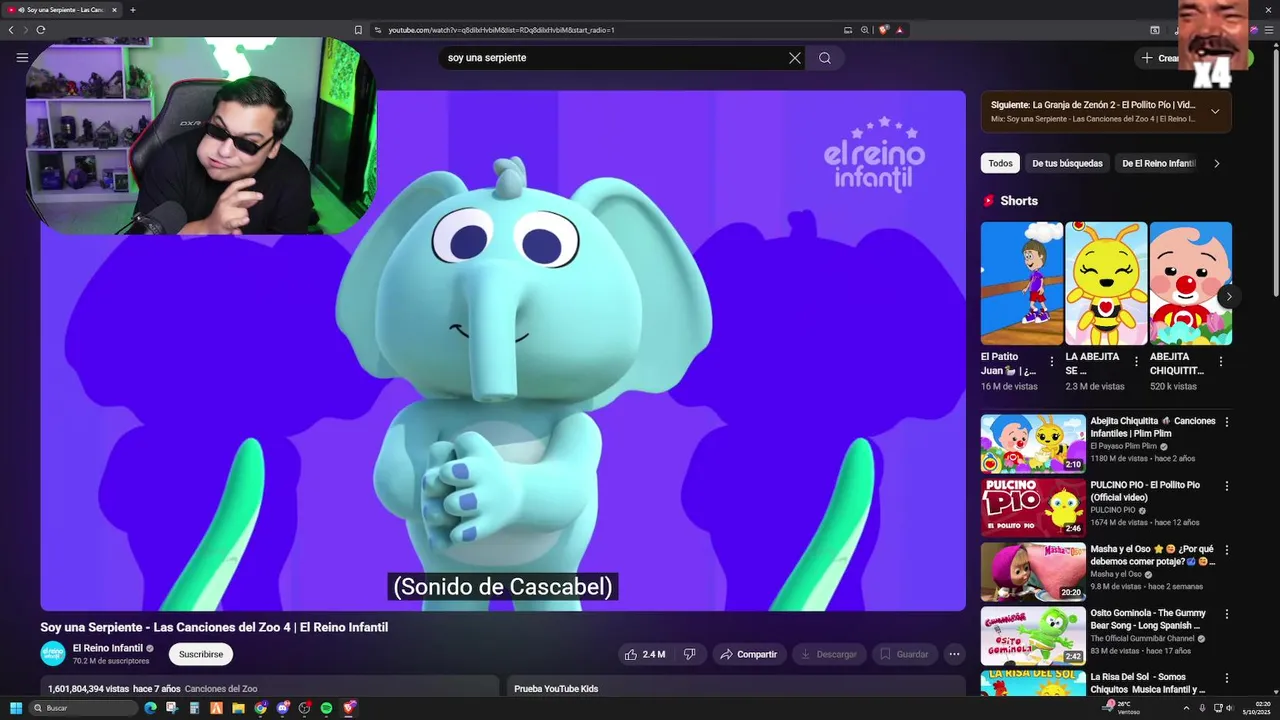Open Abejita Chiquitita Plim Plim video thumbnail
Image resolution: width=1280 pixels, height=720 pixels.
[x=1033, y=443]
